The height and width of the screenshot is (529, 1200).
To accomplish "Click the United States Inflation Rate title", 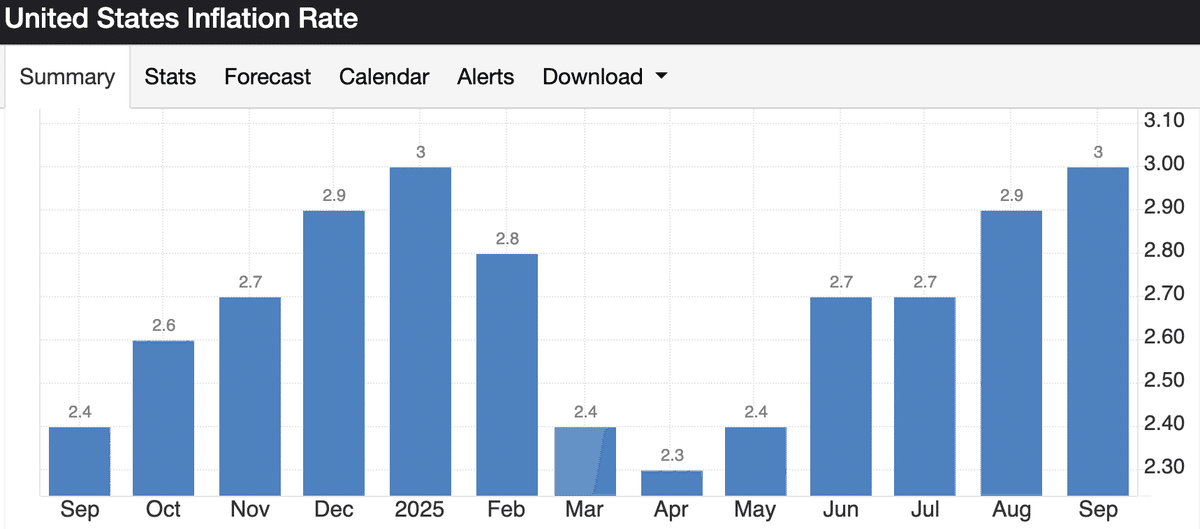I will click(181, 19).
